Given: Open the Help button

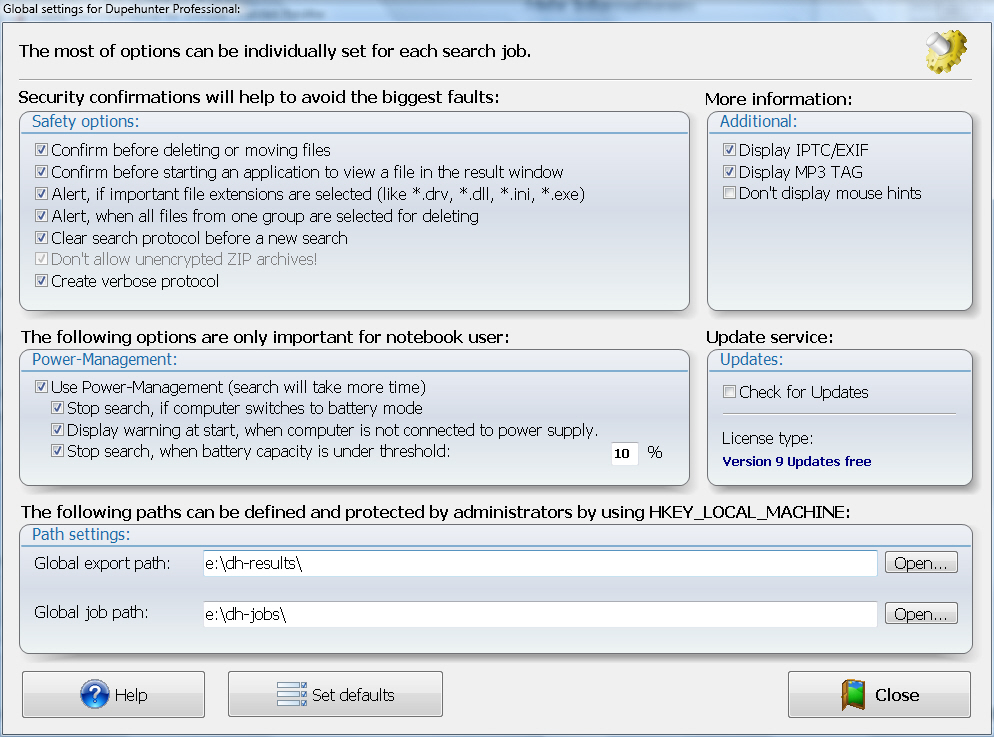Looking at the screenshot, I should tap(113, 695).
